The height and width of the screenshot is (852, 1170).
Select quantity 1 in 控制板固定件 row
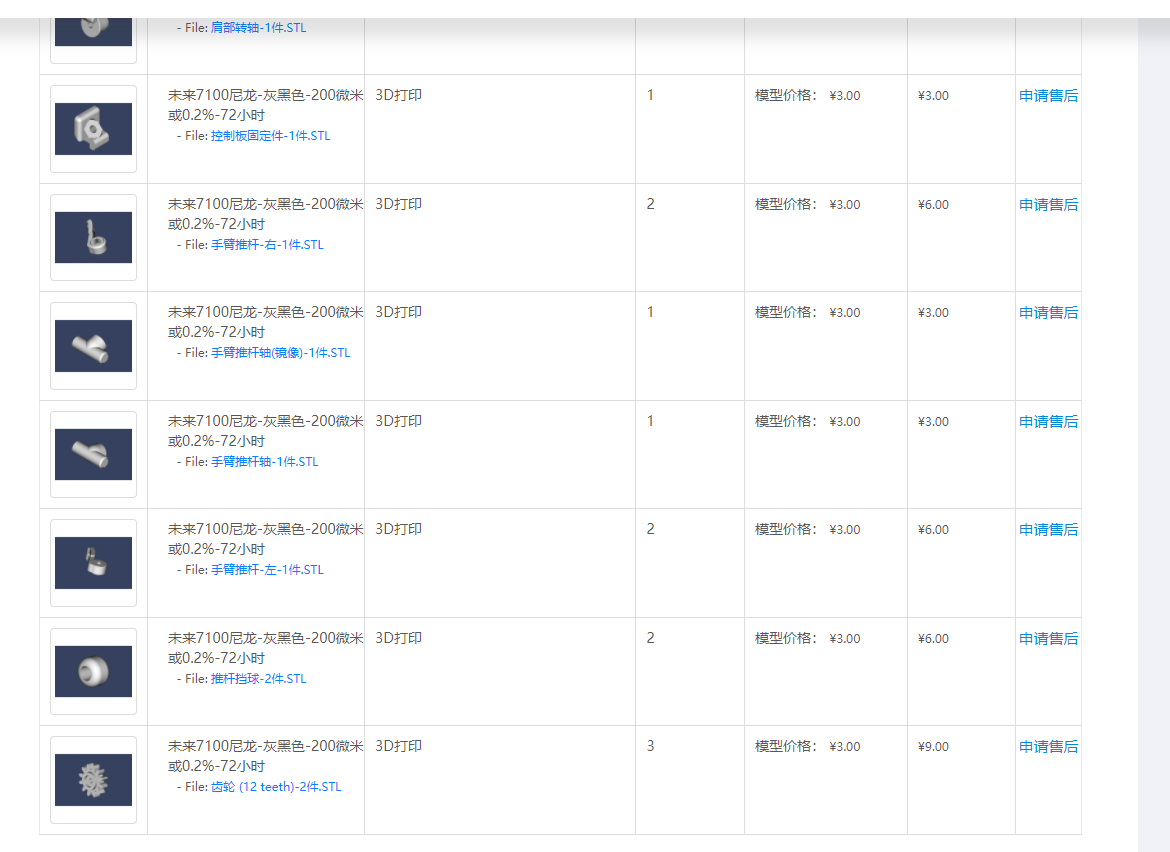pos(651,95)
